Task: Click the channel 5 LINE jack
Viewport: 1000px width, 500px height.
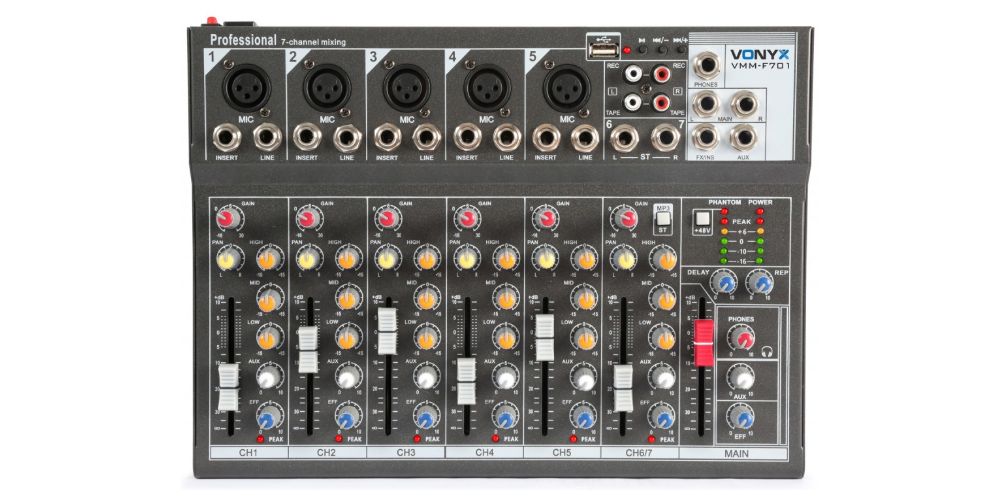Action: pos(585,138)
